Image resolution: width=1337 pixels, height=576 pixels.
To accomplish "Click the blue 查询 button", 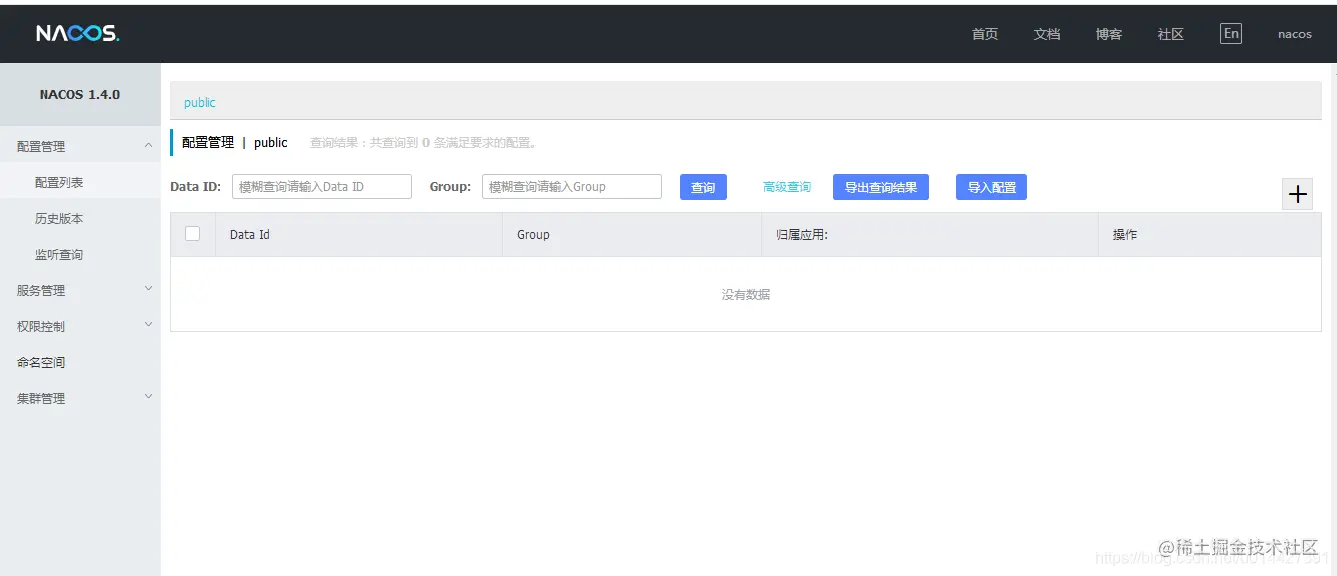I will (x=703, y=187).
